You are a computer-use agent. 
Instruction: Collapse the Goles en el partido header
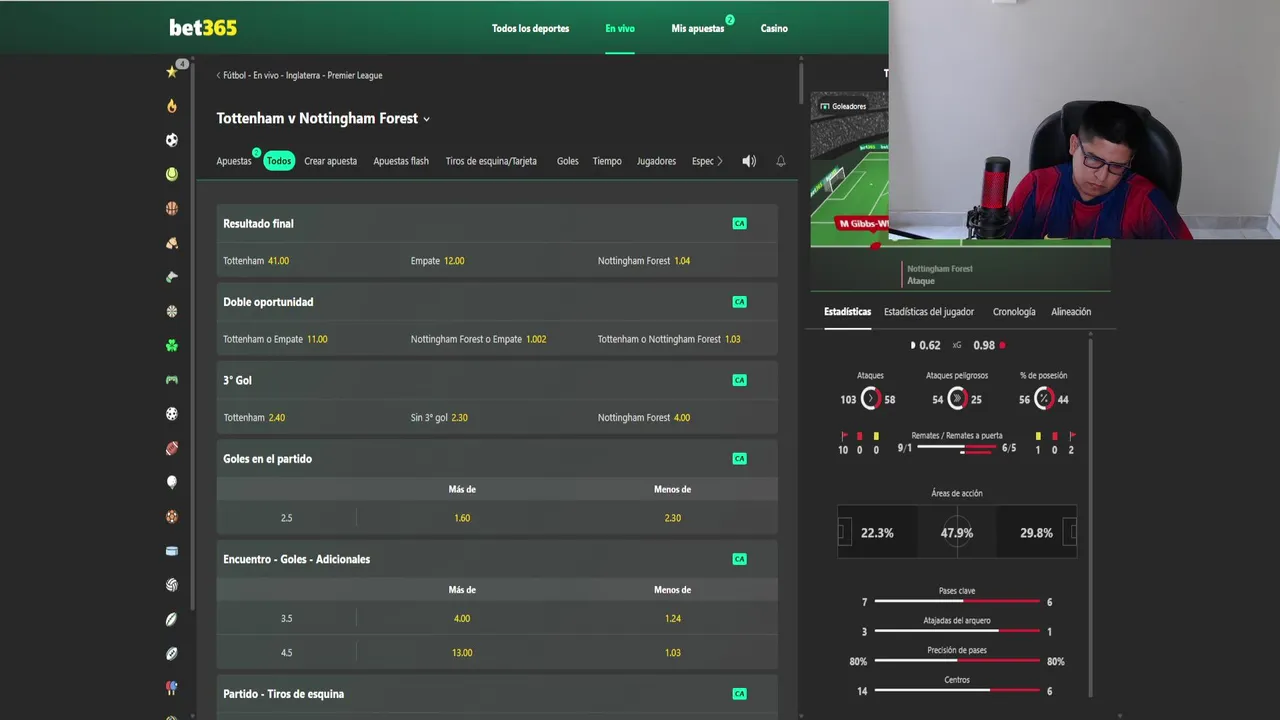(x=497, y=459)
